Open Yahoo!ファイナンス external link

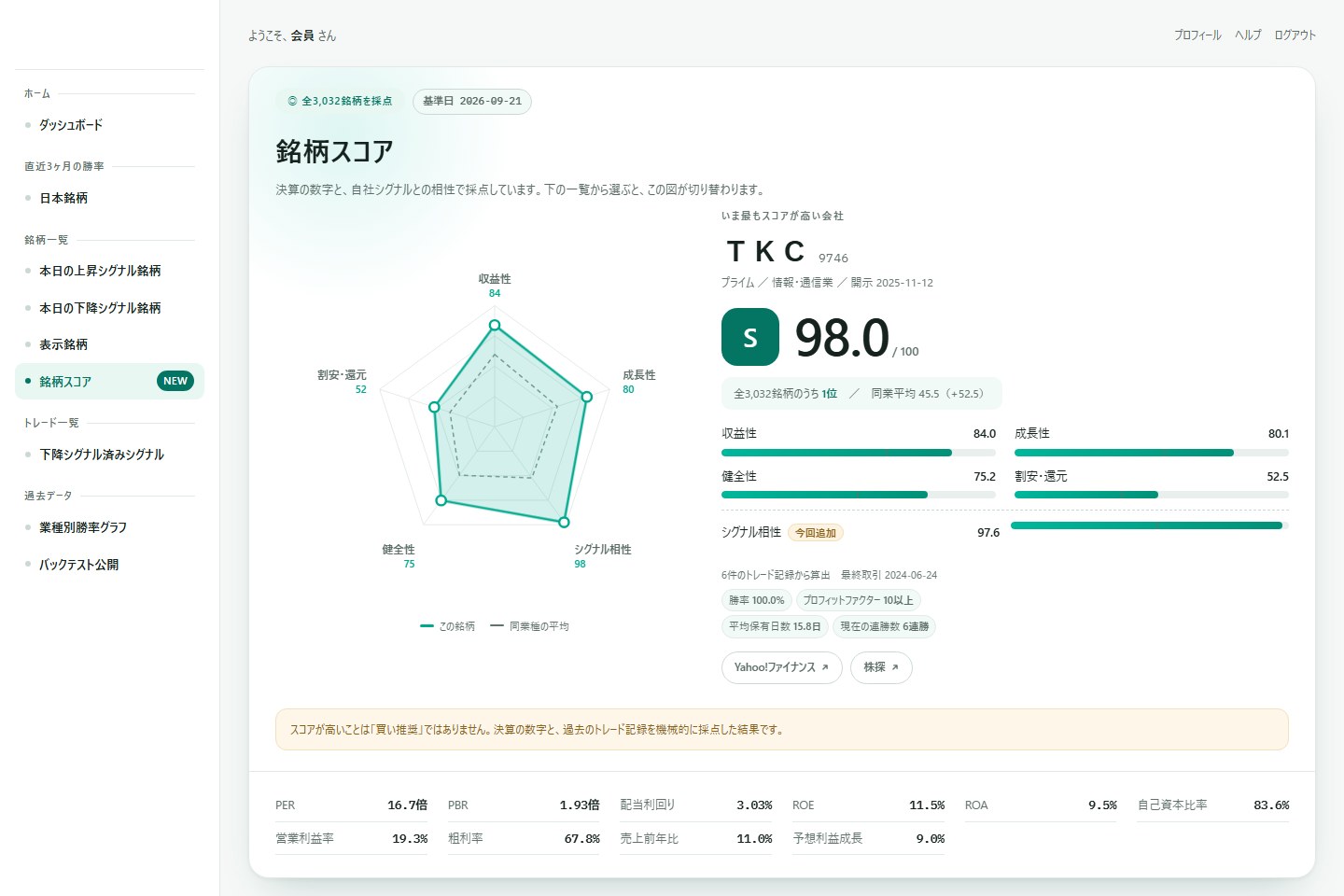click(782, 667)
